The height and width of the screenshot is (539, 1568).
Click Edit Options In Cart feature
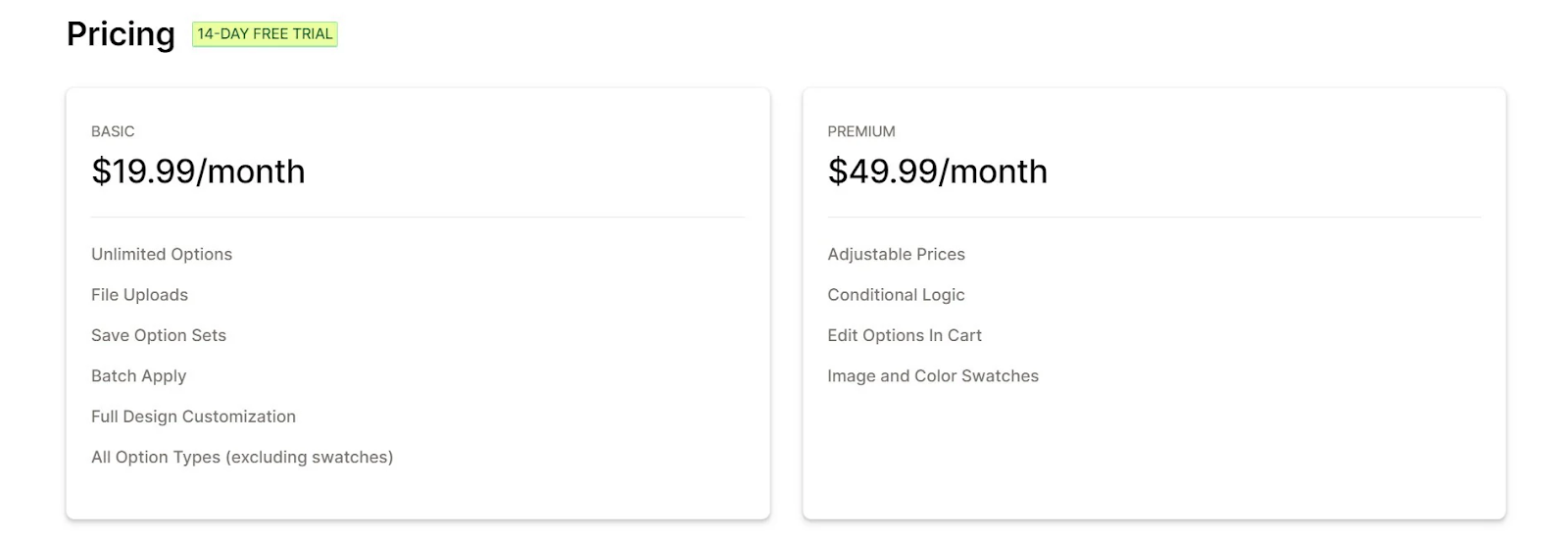905,335
